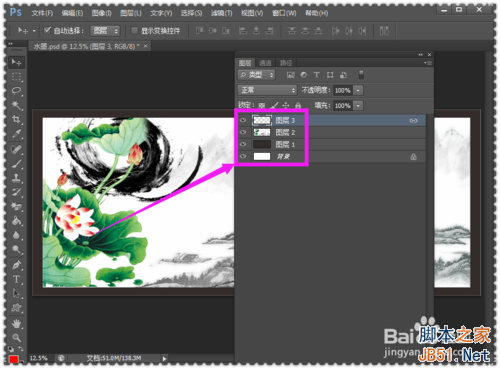This screenshot has width=500, height=369.
Task: Close the 水墨.psd document tab
Action: (145, 46)
